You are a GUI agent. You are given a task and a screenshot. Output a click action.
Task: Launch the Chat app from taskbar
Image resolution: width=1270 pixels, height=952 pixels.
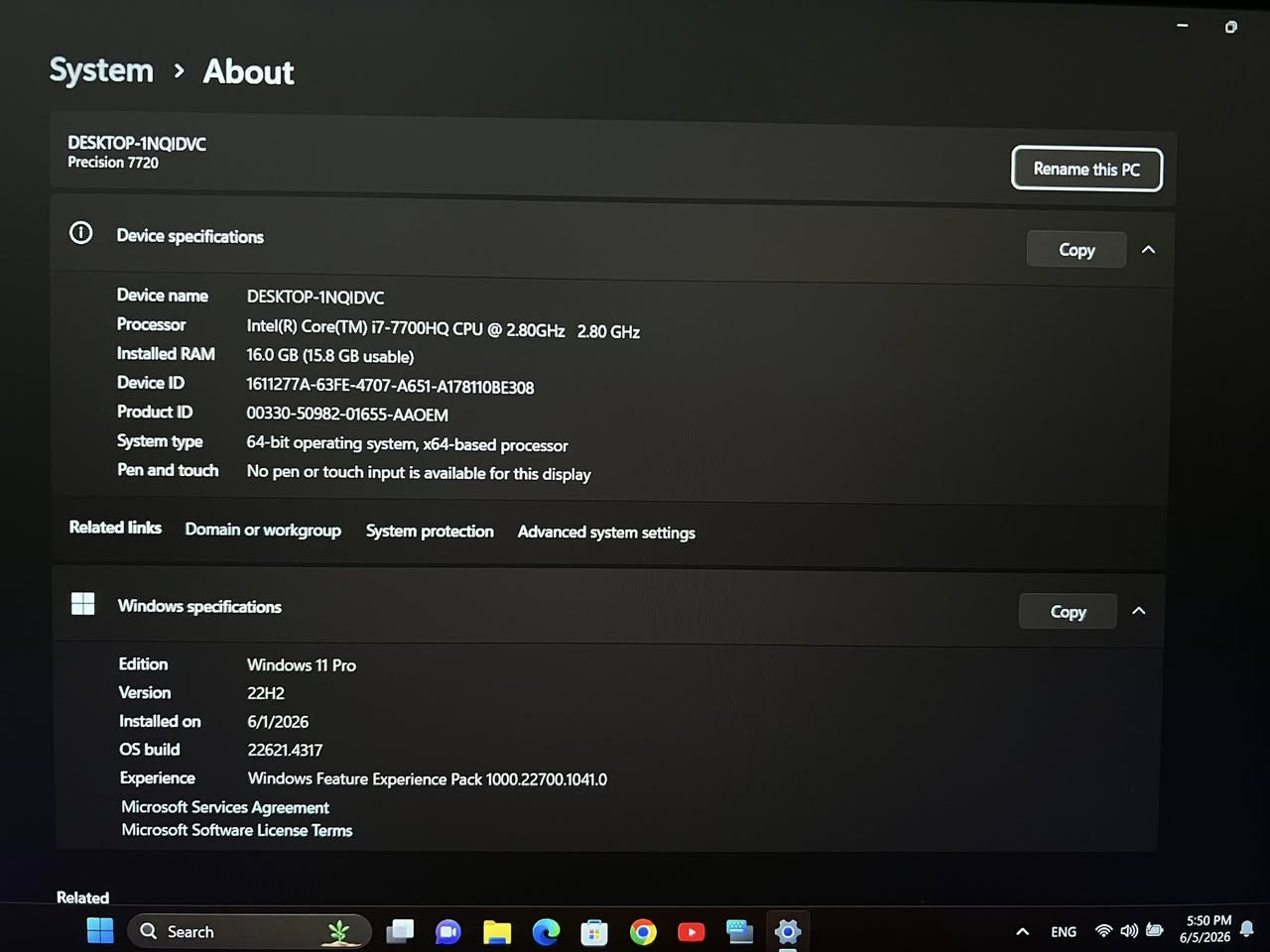click(x=447, y=932)
